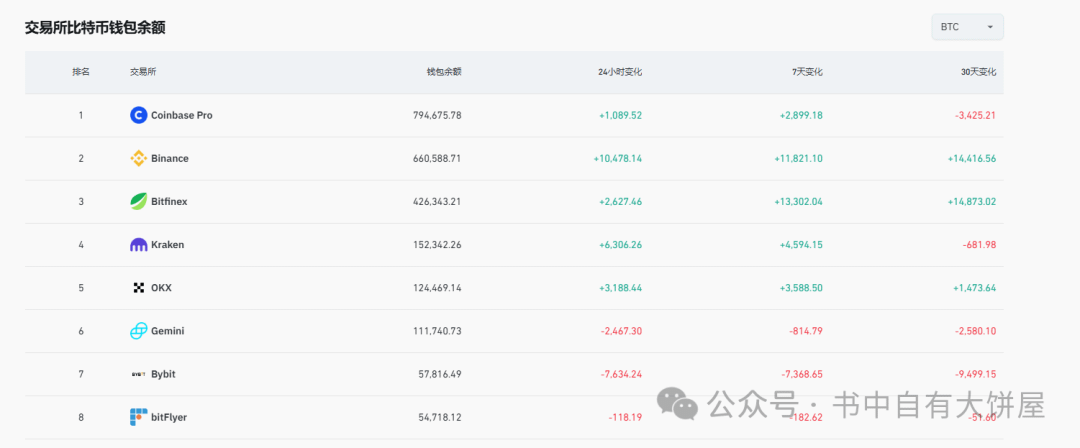The width and height of the screenshot is (1080, 448).
Task: Click the bitFlyer logo icon
Action: pos(138,417)
